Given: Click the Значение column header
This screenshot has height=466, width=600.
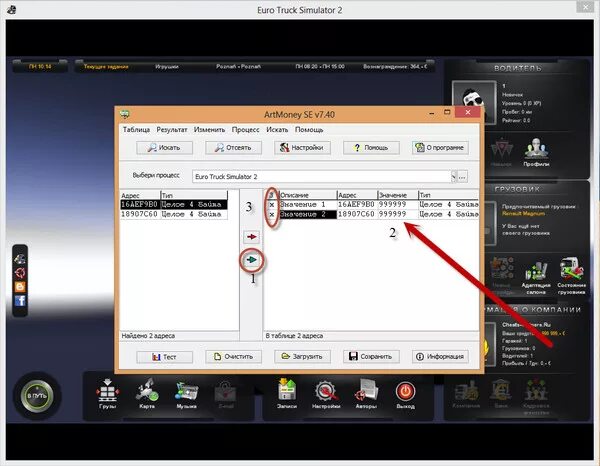Looking at the screenshot, I should (x=398, y=195).
